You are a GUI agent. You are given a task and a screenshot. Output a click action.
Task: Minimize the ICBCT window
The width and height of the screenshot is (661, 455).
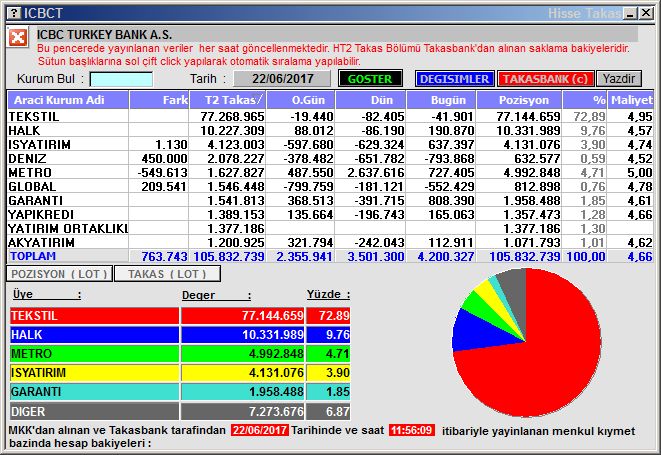point(631,13)
